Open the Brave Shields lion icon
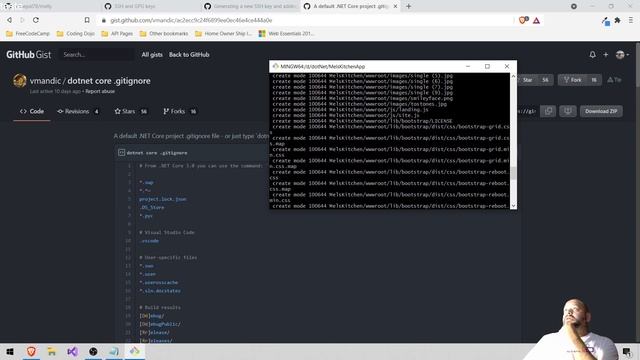The height and width of the screenshot is (360, 640). [522, 20]
